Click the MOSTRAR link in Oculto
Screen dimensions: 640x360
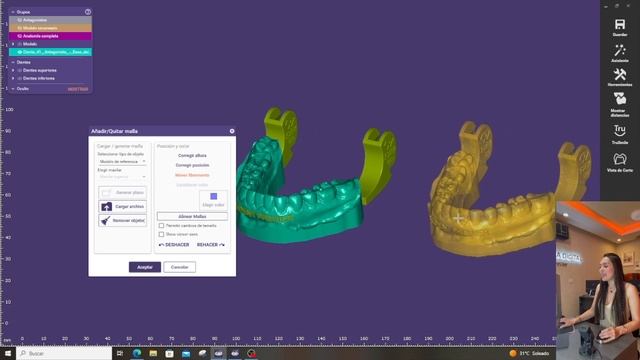(78, 89)
